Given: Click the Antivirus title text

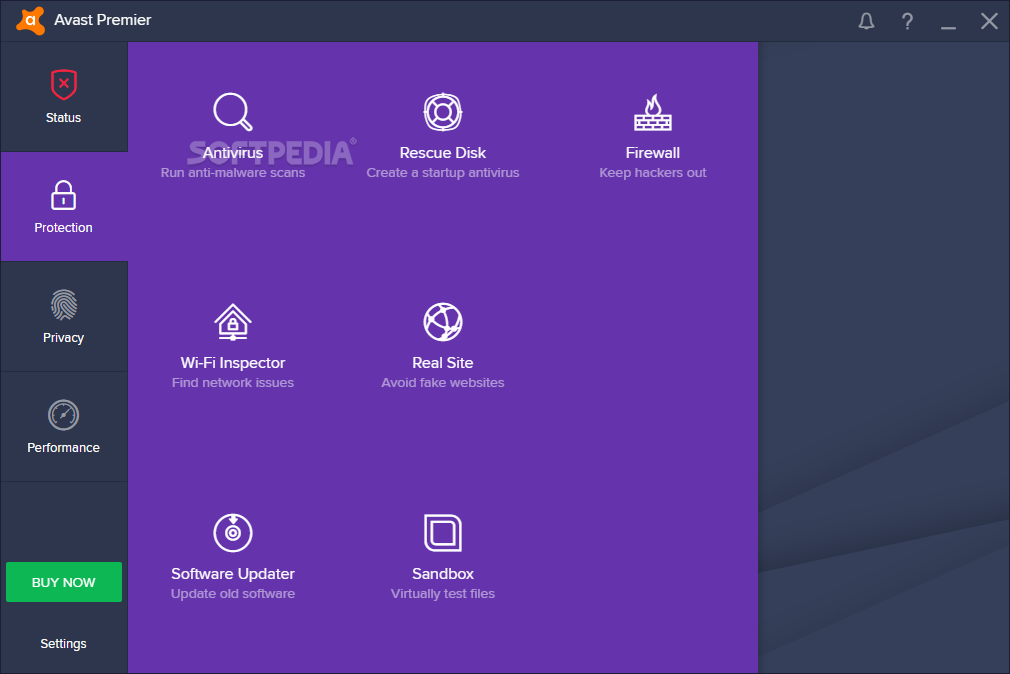Looking at the screenshot, I should pos(233,153).
